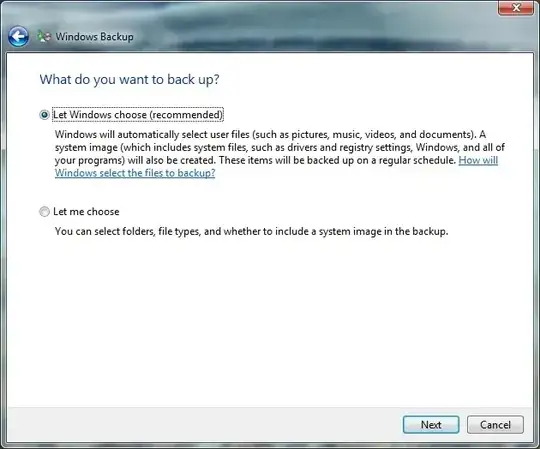
Task: Open the How will Windows select files link
Action: 135,173
